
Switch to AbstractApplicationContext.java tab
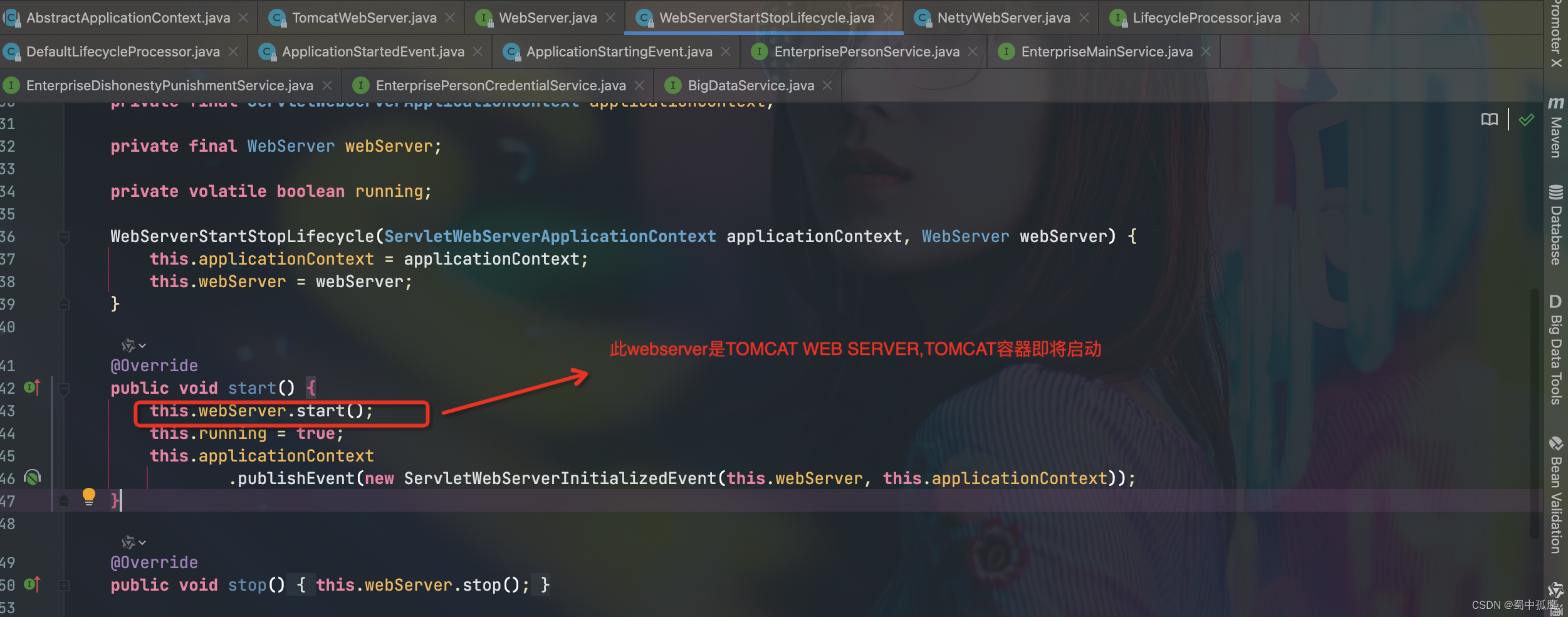pyautogui.click(x=128, y=18)
